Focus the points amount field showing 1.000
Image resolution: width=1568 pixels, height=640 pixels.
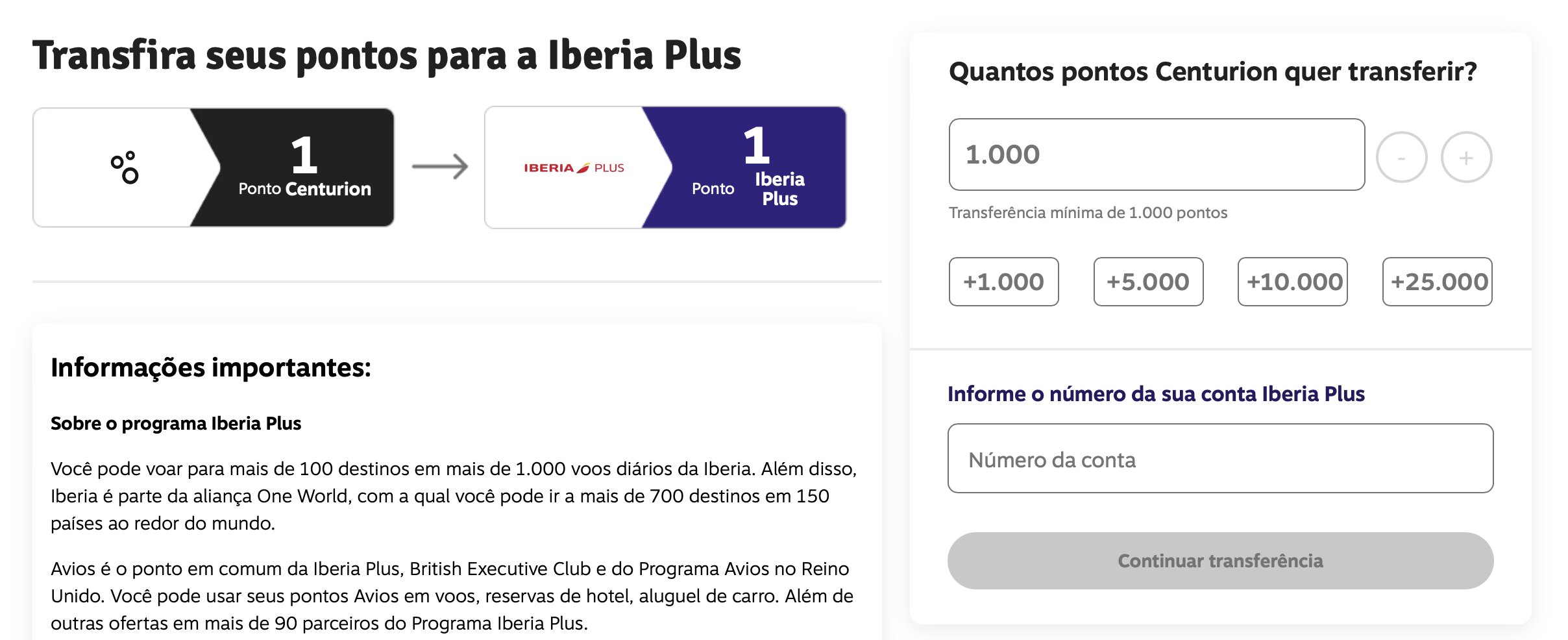pos(1157,154)
